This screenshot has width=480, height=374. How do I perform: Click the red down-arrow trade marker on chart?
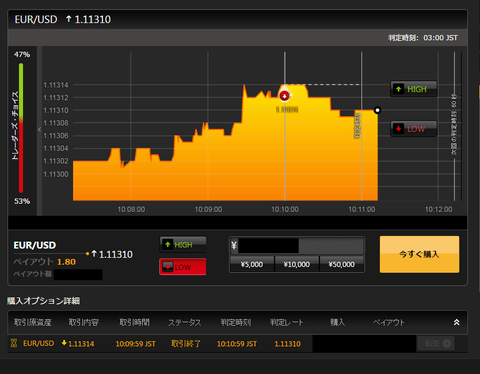click(x=284, y=96)
